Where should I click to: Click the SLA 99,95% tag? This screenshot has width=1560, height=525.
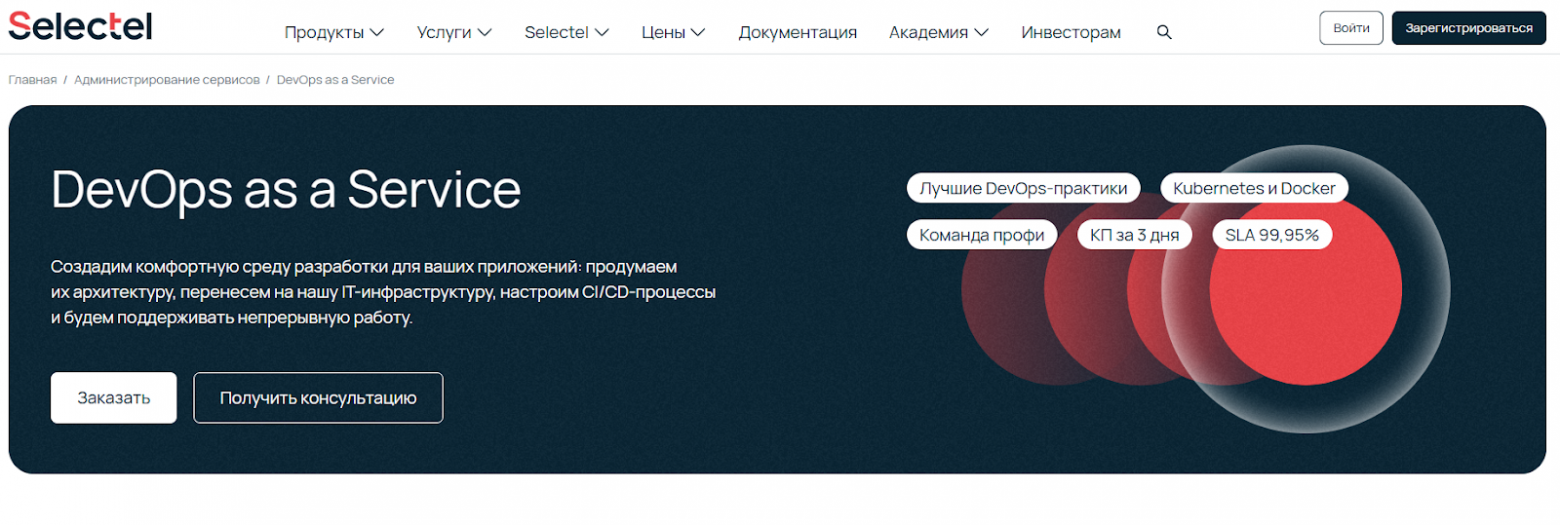pos(1272,235)
